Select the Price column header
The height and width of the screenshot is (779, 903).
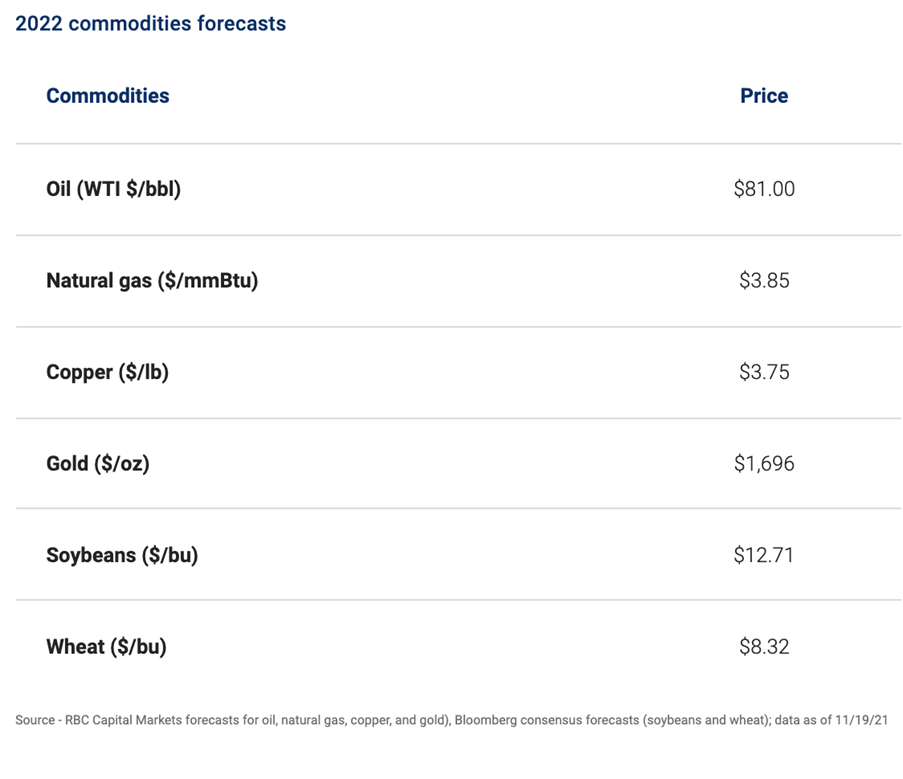point(764,96)
